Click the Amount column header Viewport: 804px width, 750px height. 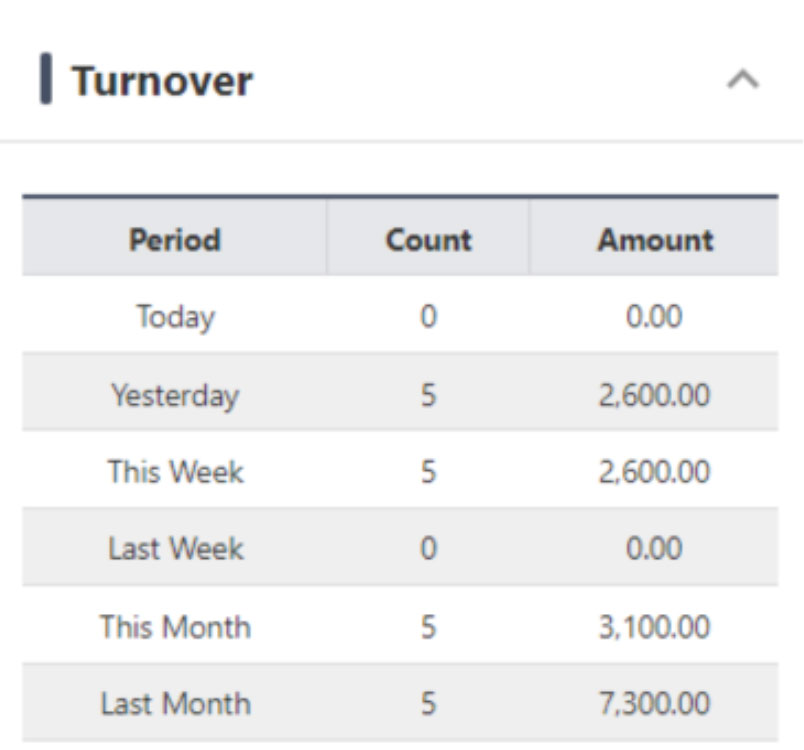click(x=655, y=240)
